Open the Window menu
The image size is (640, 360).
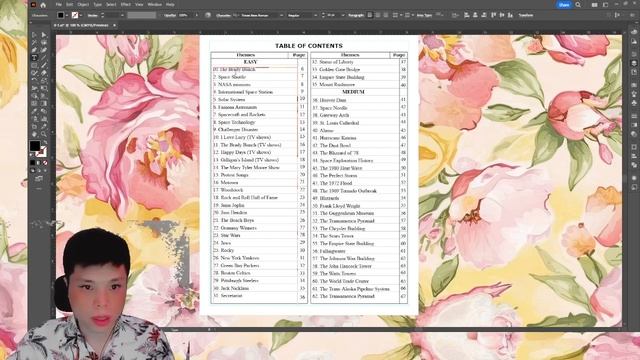tap(155, 4)
